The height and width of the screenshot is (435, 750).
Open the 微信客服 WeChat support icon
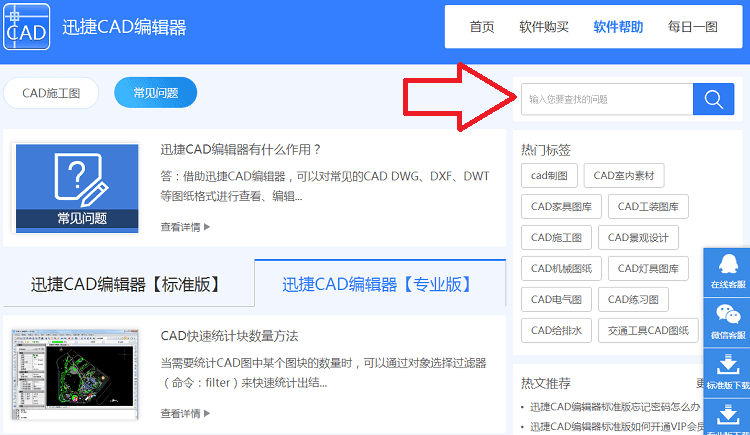pyautogui.click(x=728, y=322)
